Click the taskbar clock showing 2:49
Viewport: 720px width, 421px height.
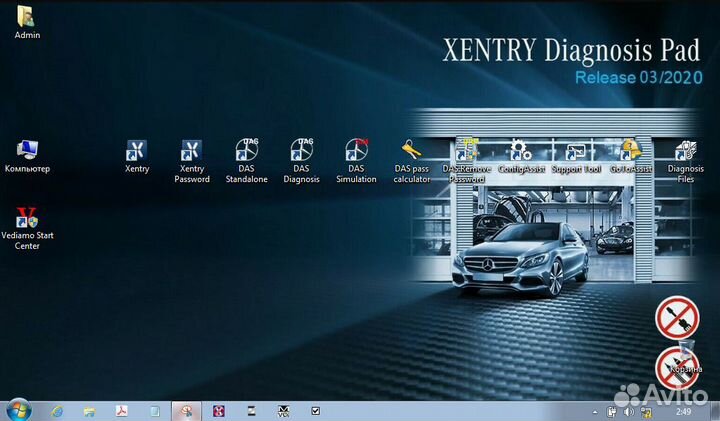[686, 411]
